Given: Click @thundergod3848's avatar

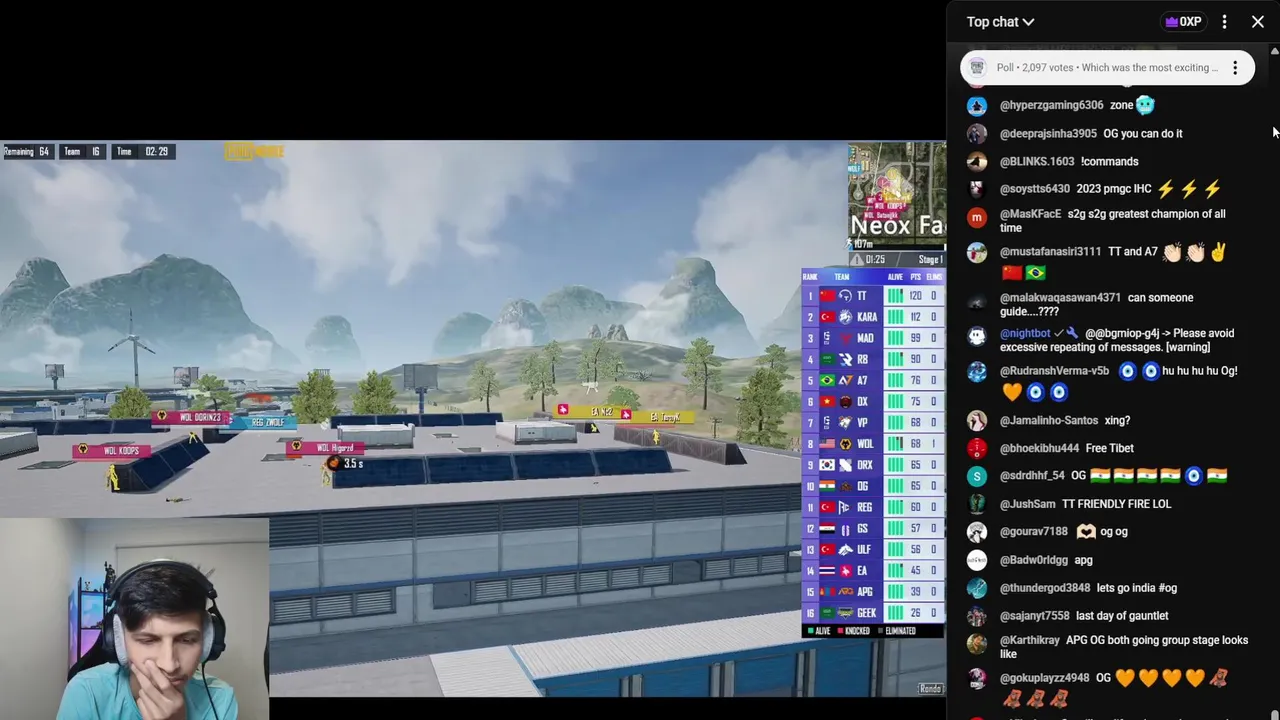Looking at the screenshot, I should [977, 588].
